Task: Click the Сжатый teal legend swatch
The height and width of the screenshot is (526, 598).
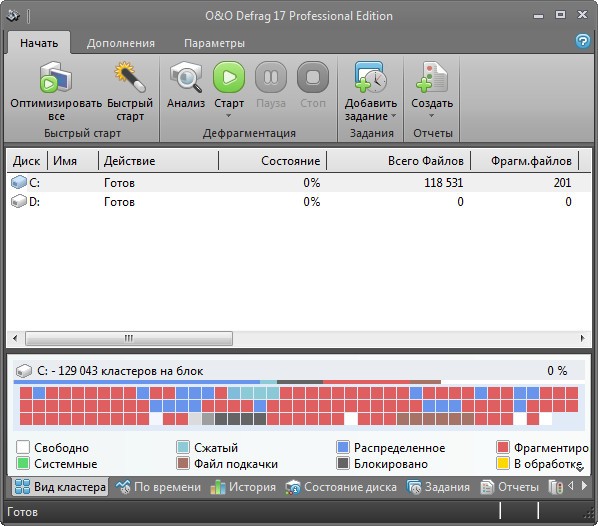Action: (x=183, y=447)
